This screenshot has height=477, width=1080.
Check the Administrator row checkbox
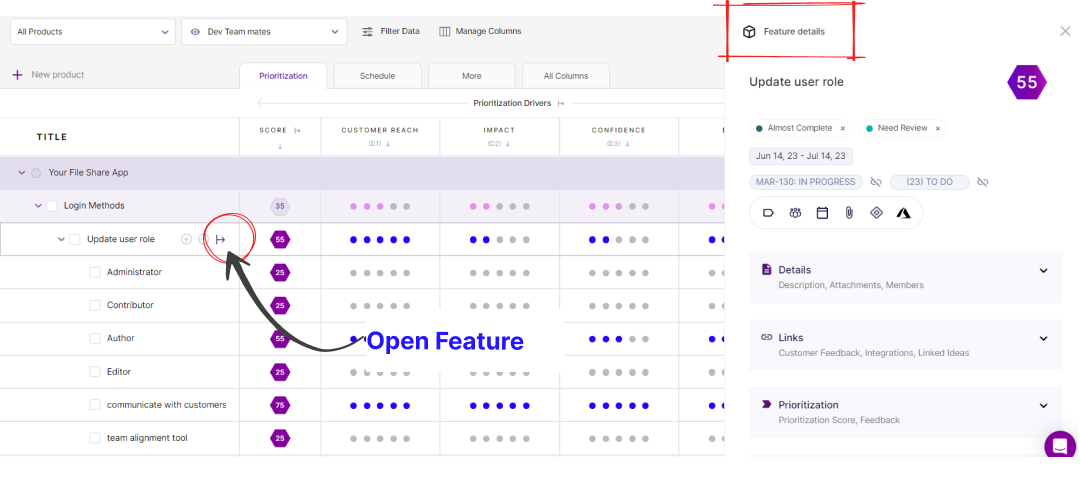(x=96, y=272)
